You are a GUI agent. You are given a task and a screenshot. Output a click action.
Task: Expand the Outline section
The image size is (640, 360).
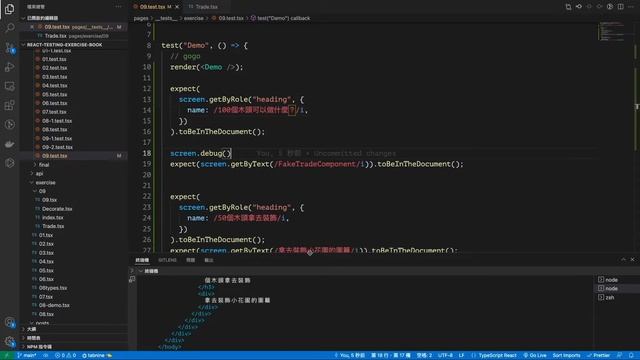[32, 329]
